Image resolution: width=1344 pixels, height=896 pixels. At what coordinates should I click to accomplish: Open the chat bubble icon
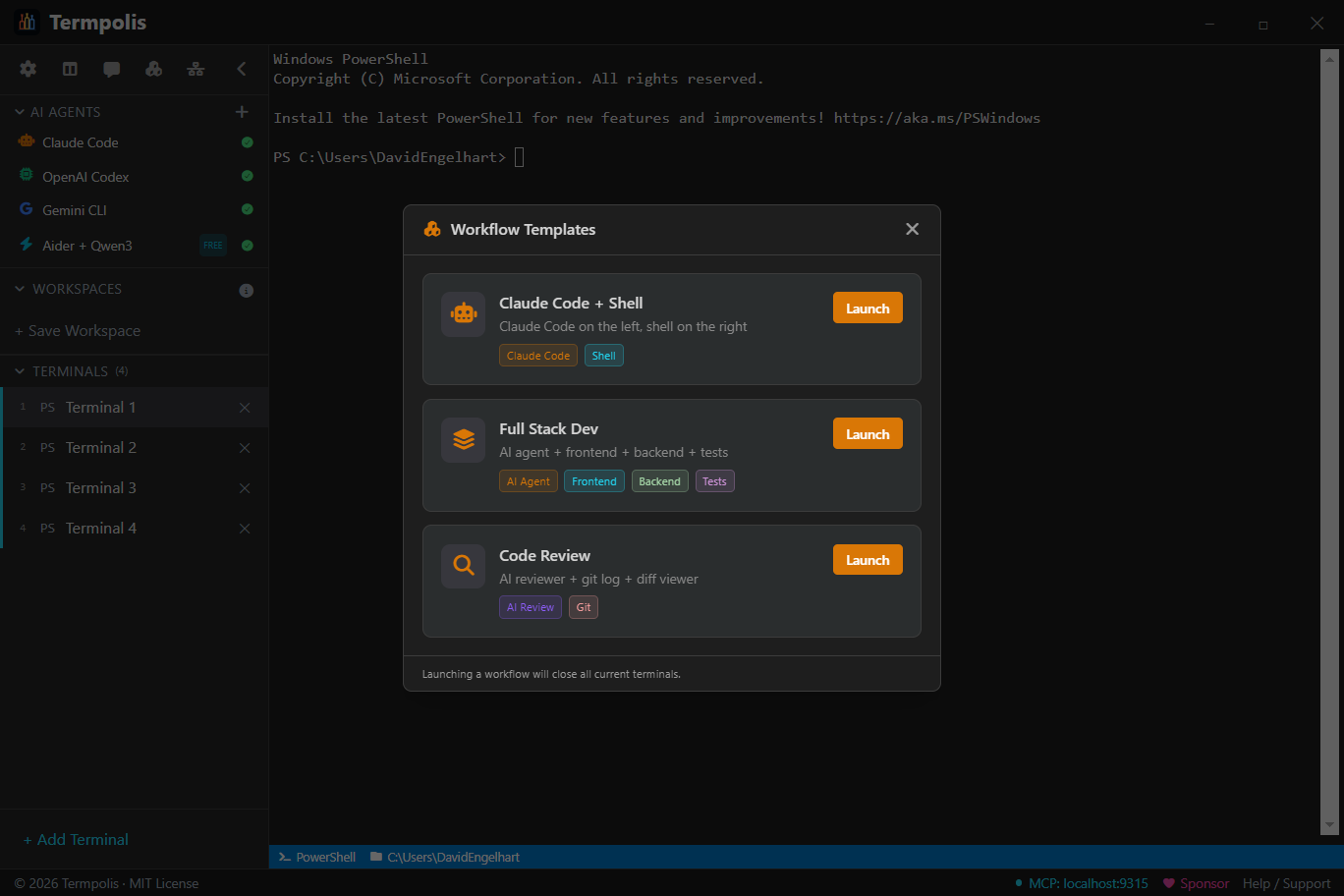click(x=111, y=69)
